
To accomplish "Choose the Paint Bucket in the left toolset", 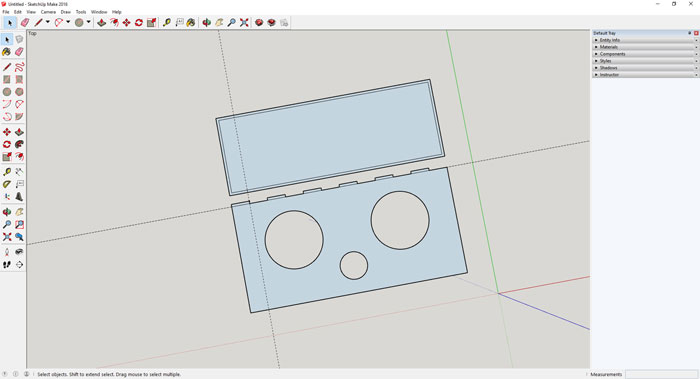I will click(x=7, y=52).
